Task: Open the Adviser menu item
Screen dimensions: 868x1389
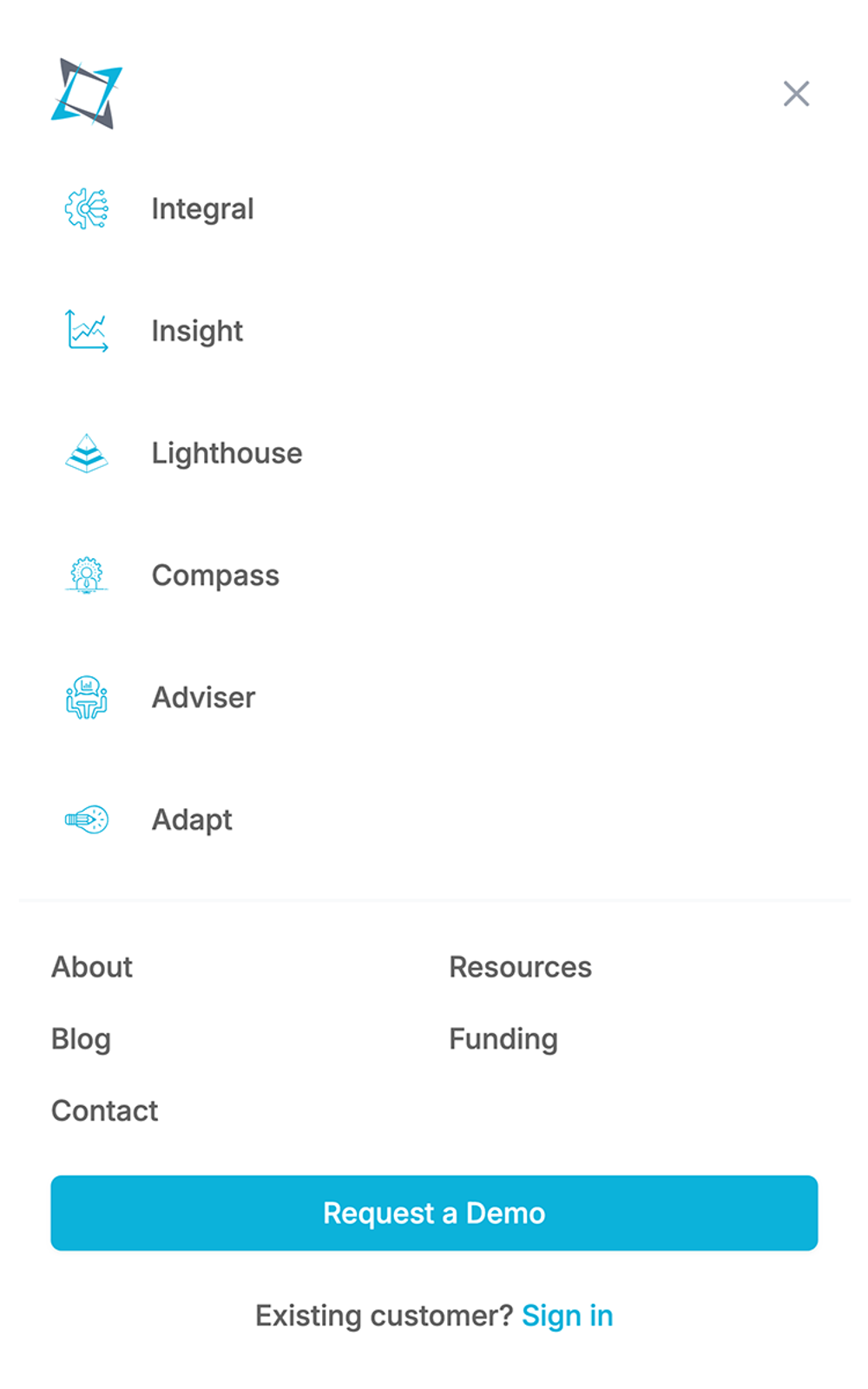Action: 203,697
